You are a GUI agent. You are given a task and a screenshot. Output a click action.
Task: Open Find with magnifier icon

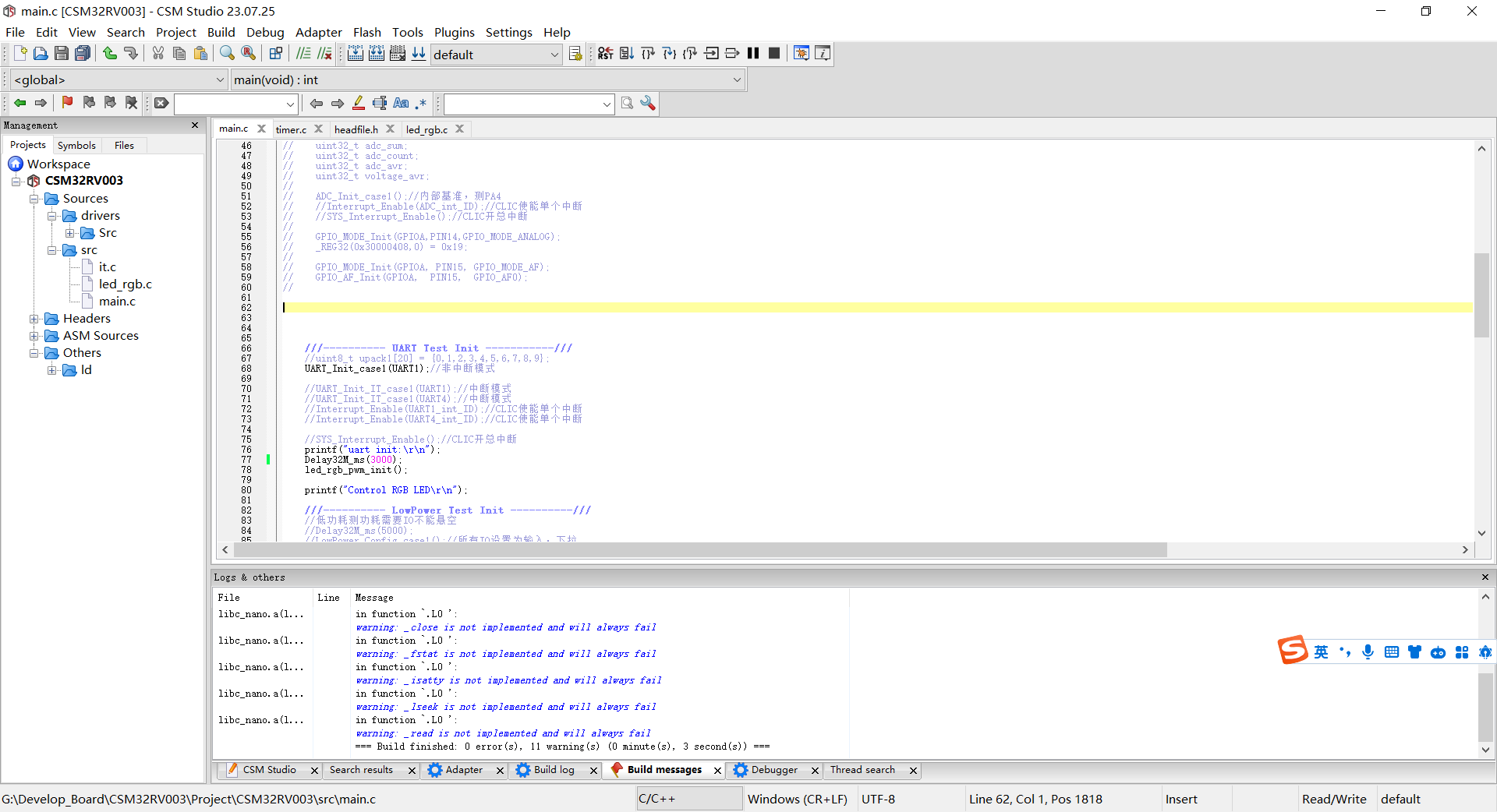pos(227,53)
